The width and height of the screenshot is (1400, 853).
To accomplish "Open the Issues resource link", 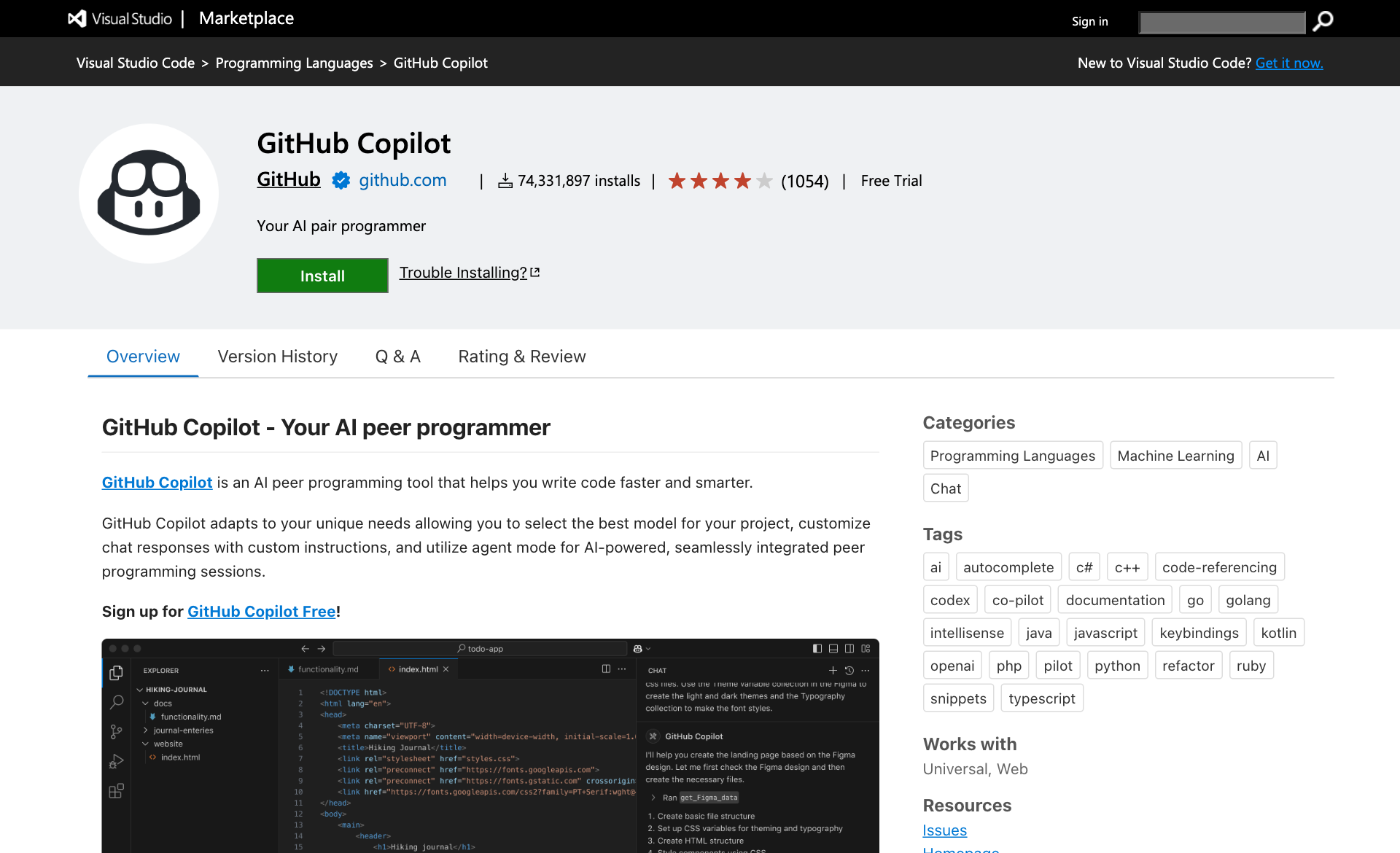I will (x=944, y=830).
